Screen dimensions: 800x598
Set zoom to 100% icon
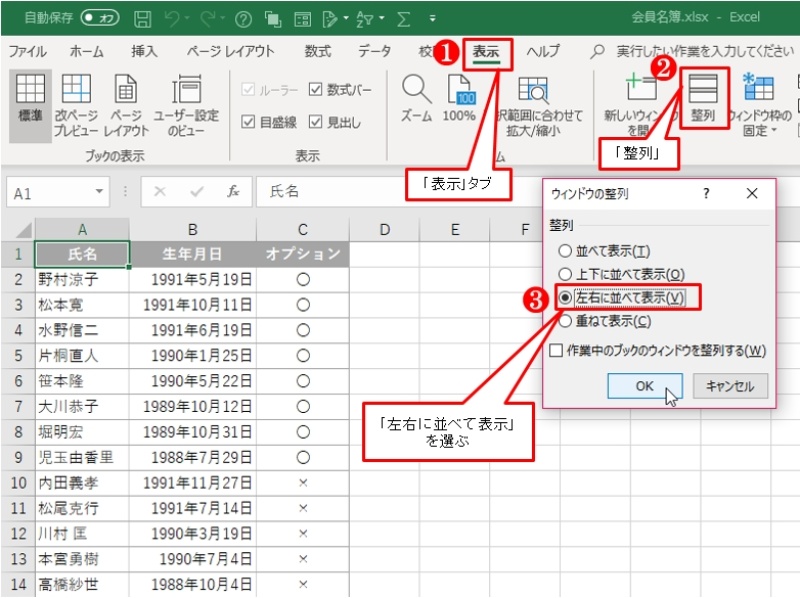[459, 97]
